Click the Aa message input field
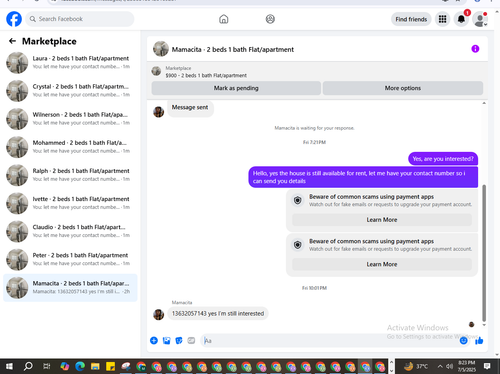This screenshot has width=500, height=374. 330,341
